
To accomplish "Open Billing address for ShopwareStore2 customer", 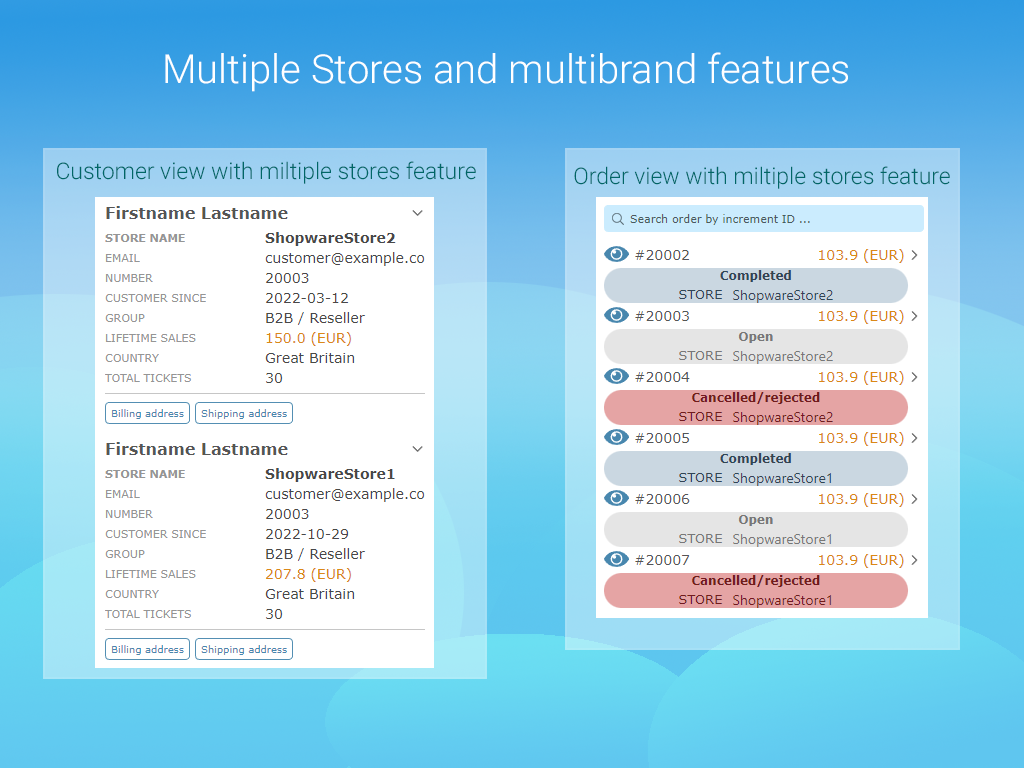I will coord(148,413).
